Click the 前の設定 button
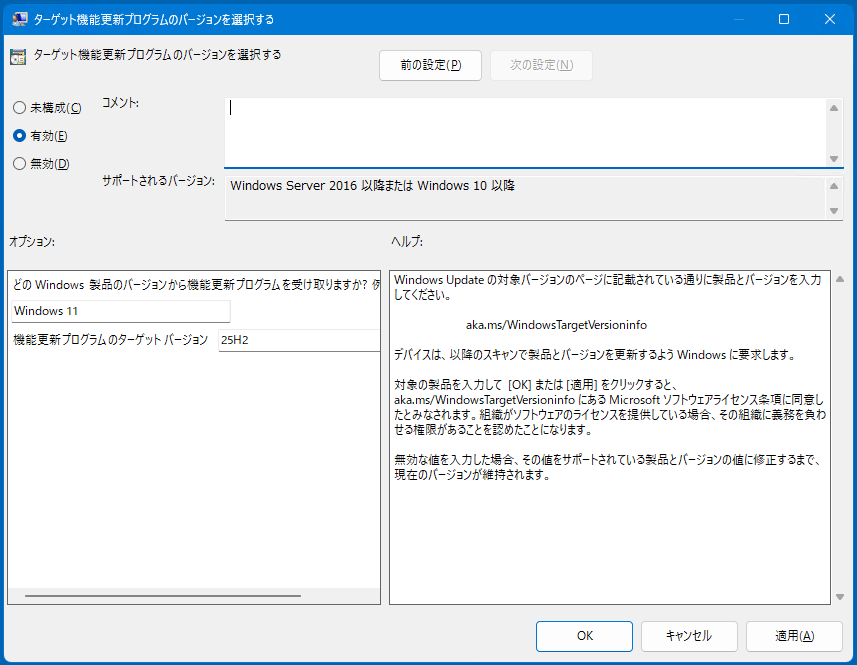Screen dimensions: 857x665 [x=430, y=65]
